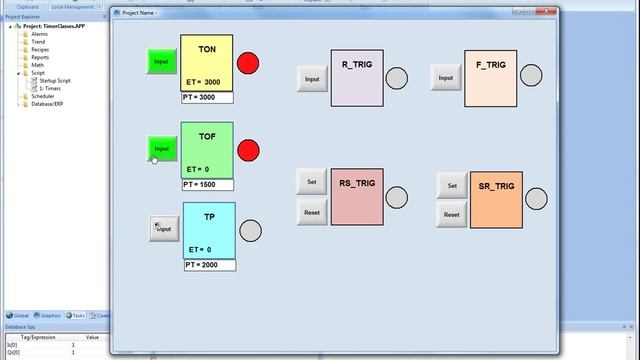Screen dimensions: 640x360
Task: Click the Input button beside R_TRIG block
Action: tap(312, 79)
